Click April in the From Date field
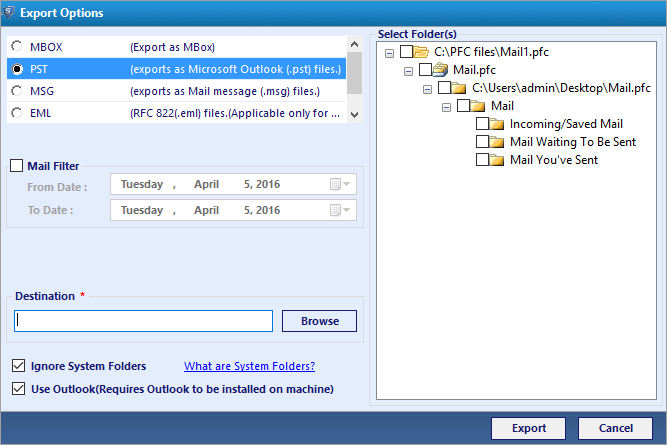This screenshot has height=445, width=667. tap(206, 184)
